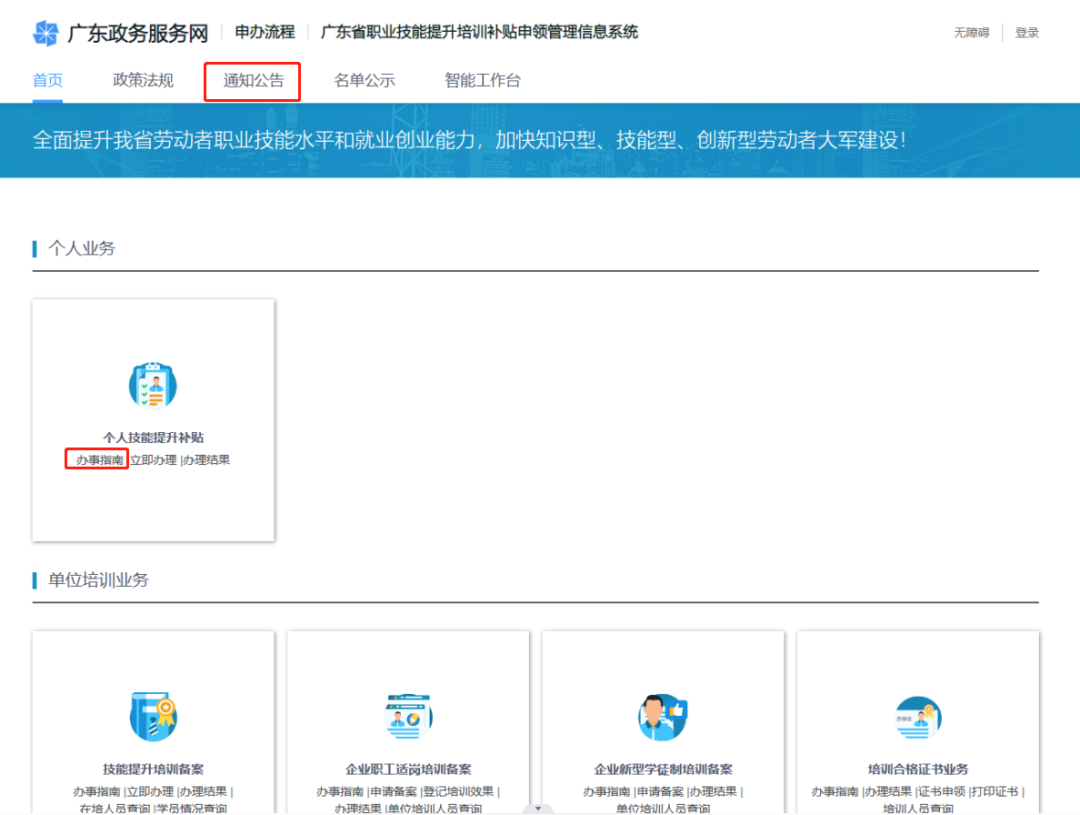Open the 政策法规 tab

[143, 81]
